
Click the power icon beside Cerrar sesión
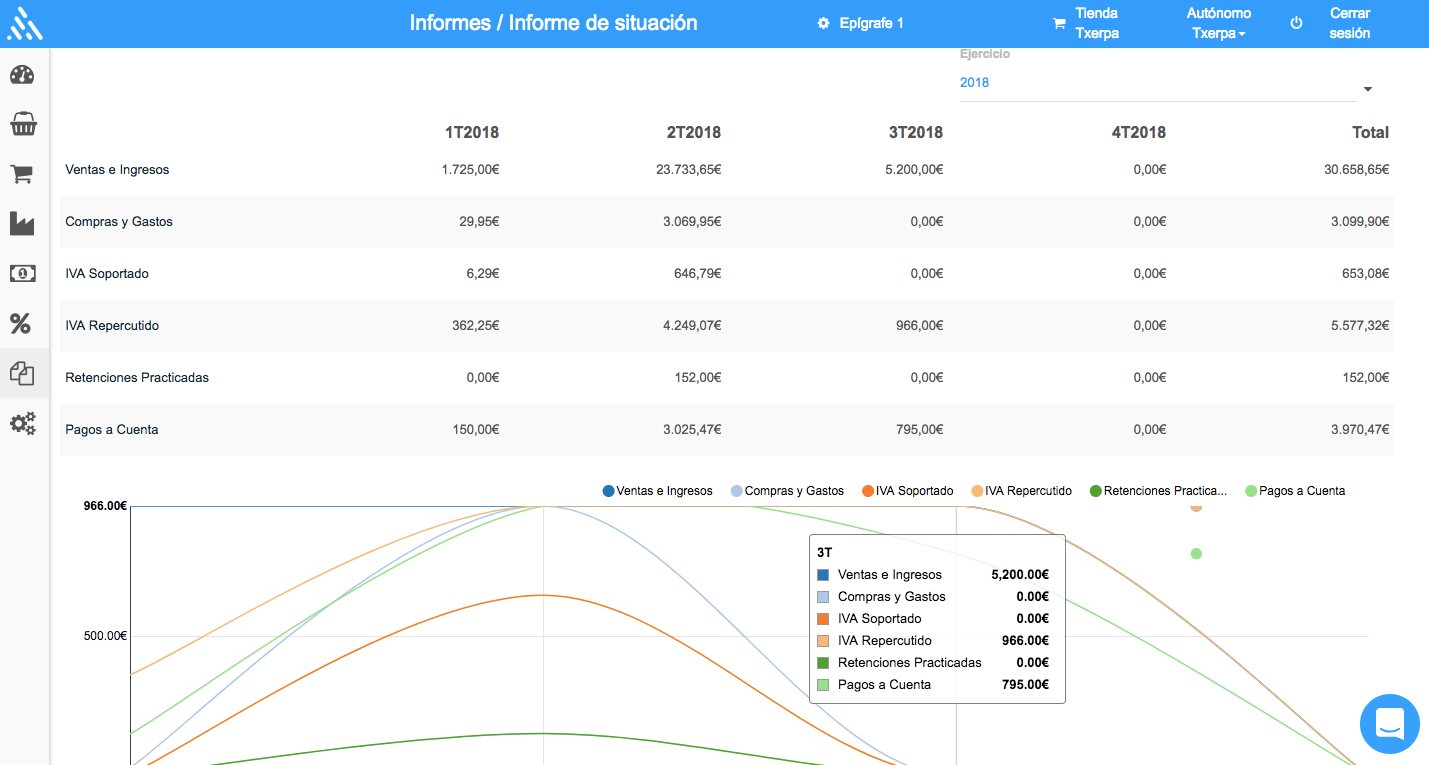click(x=1297, y=23)
